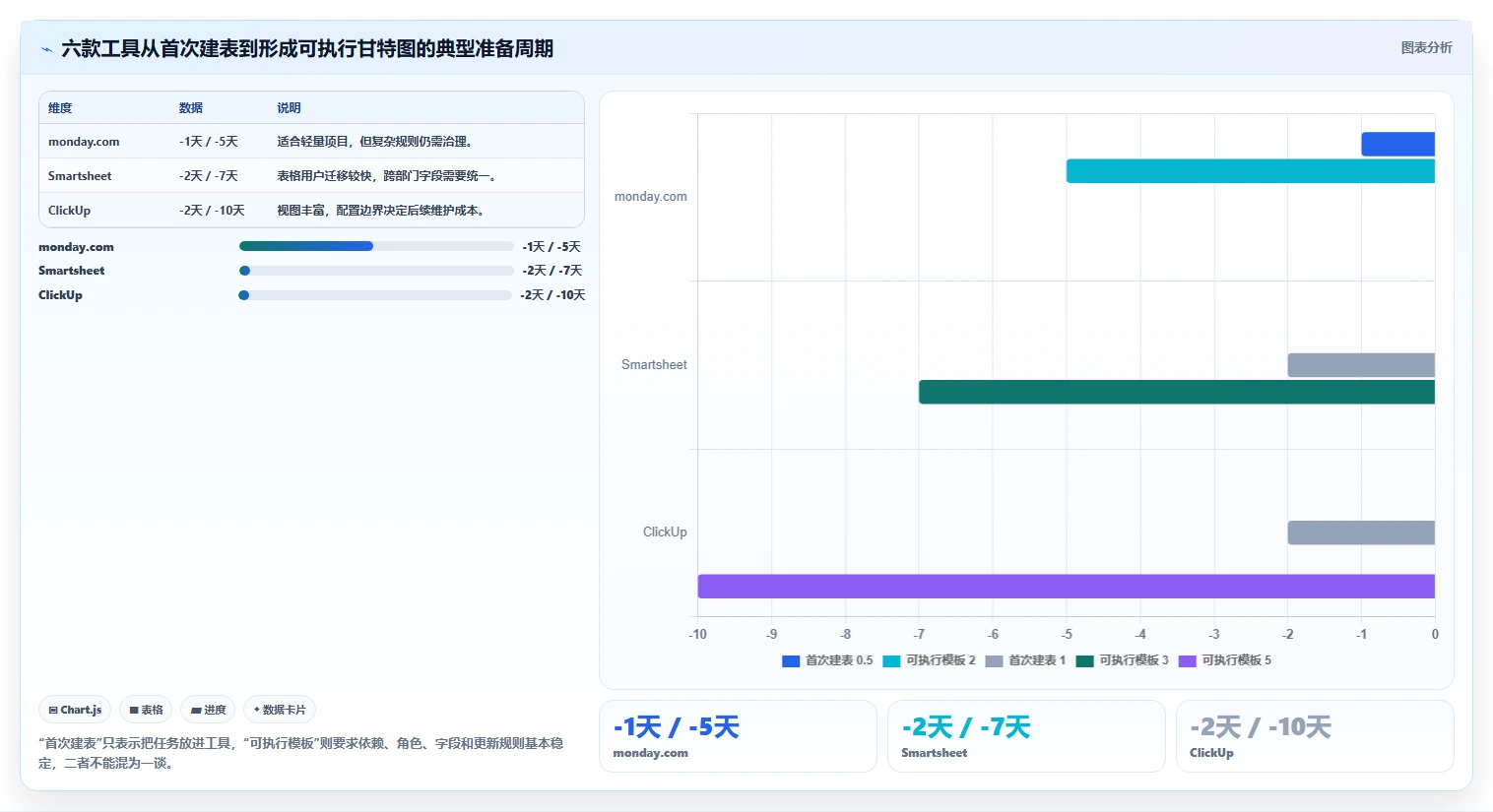Click the purple ClickUp bar
The image size is (1493, 812).
1066,587
